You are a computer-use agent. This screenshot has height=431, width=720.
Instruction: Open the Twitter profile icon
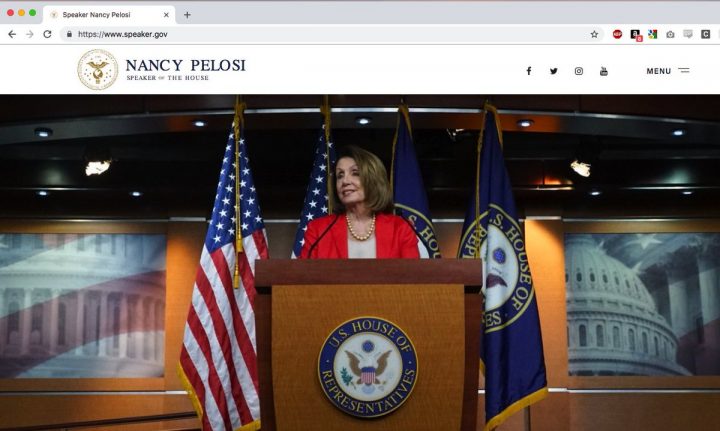[x=554, y=71]
